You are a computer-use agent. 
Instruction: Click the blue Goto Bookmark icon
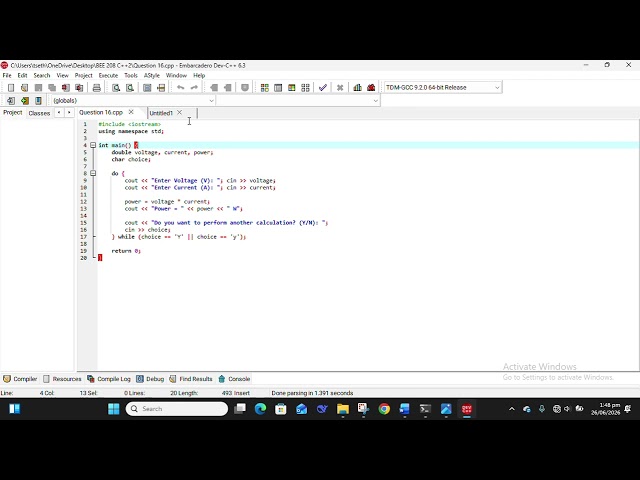[38, 100]
